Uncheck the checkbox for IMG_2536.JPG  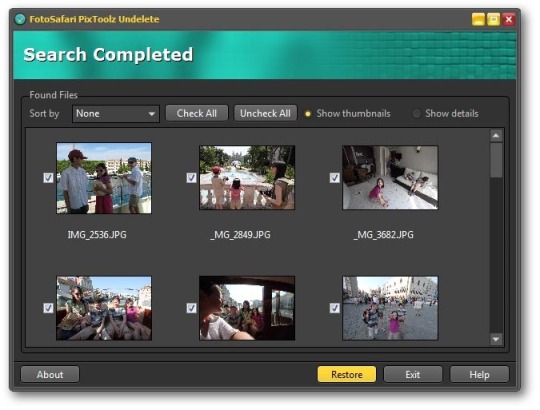coord(48,178)
